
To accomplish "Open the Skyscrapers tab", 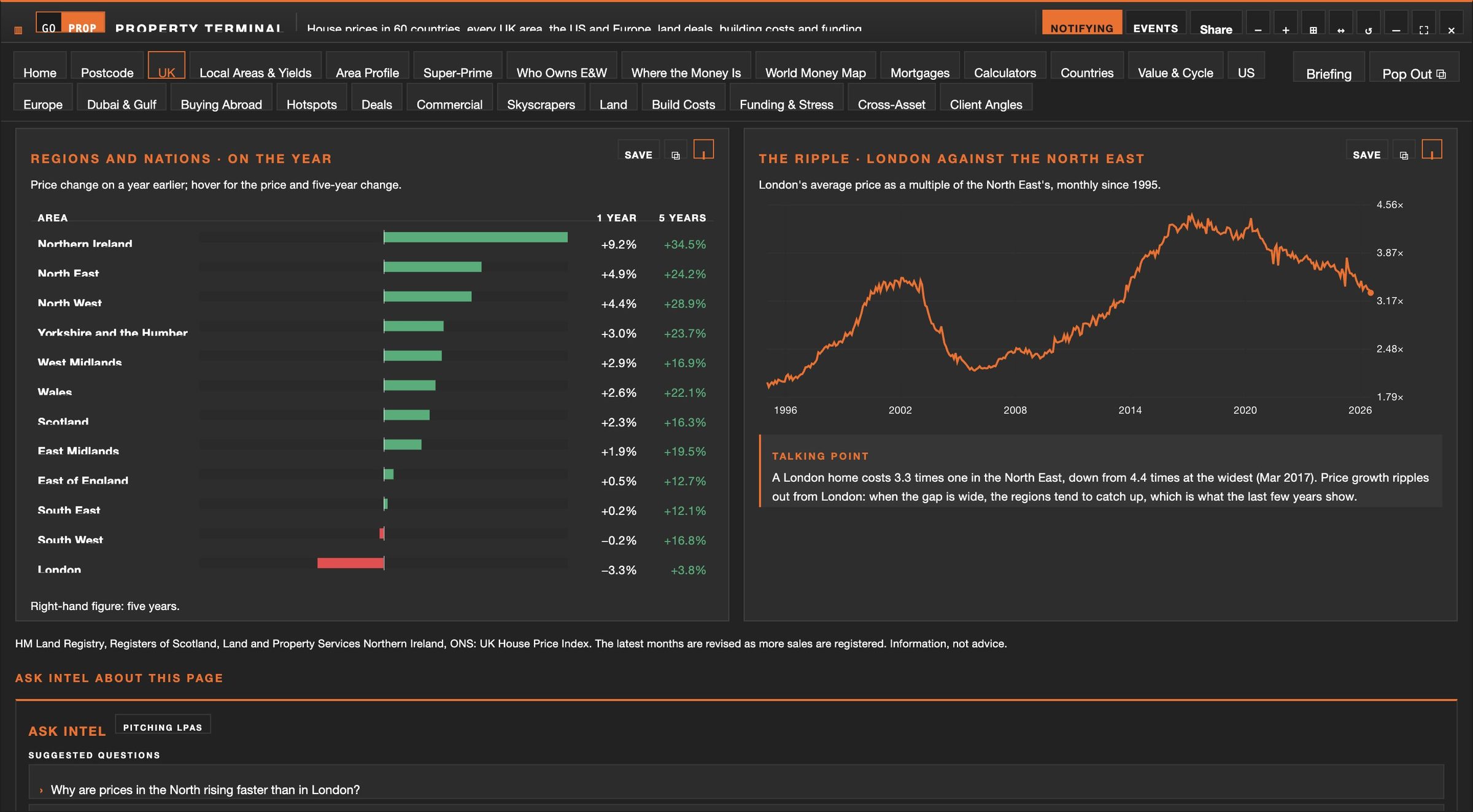I will coord(541,98).
